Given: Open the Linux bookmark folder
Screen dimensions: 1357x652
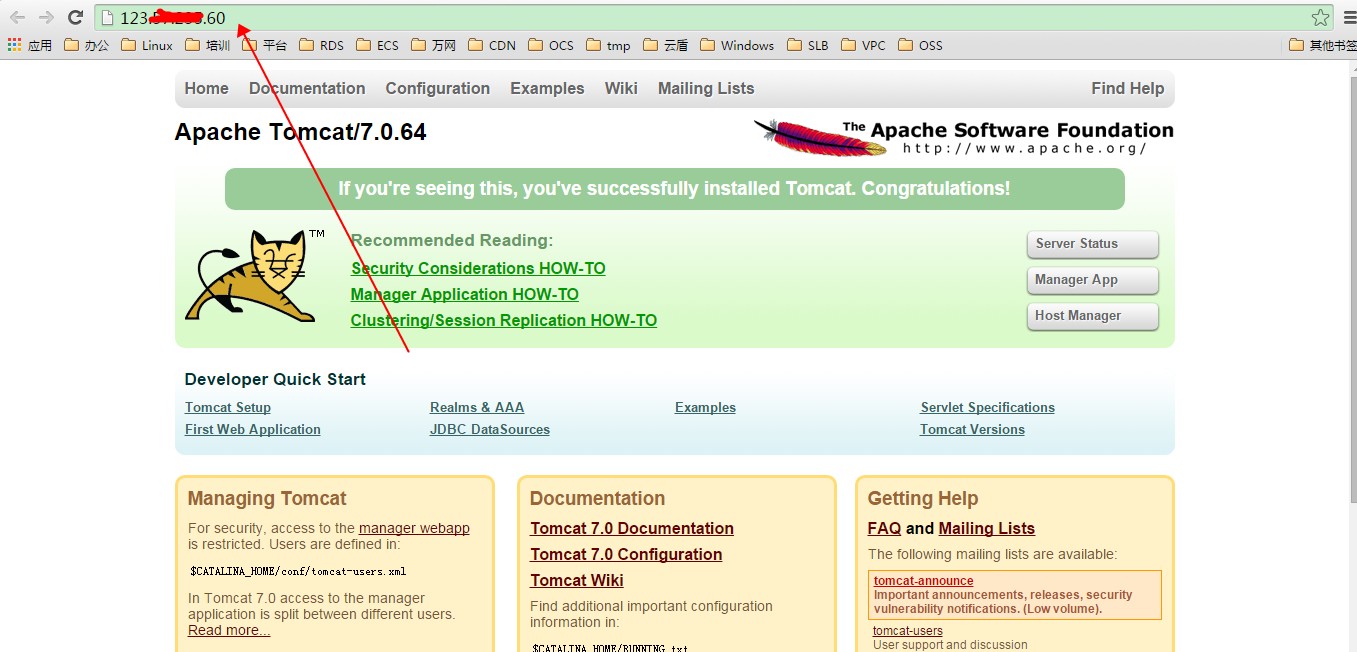Looking at the screenshot, I should [146, 45].
